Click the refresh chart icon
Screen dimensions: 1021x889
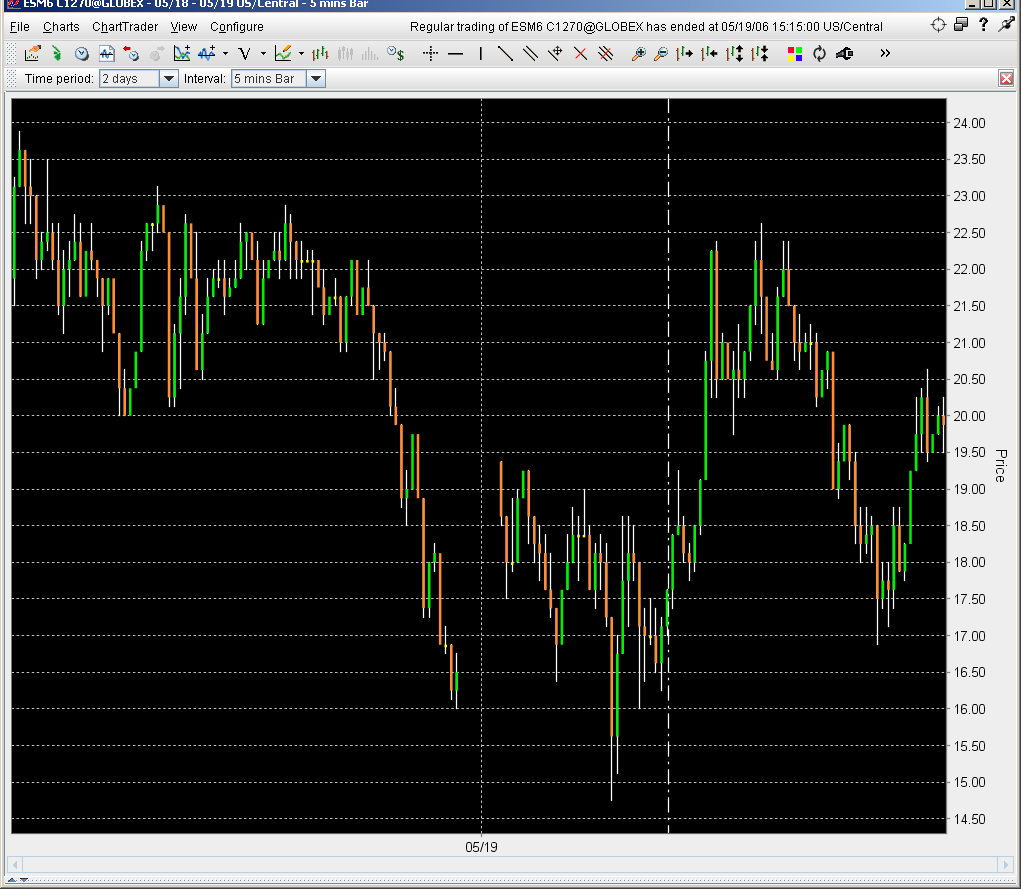[819, 53]
